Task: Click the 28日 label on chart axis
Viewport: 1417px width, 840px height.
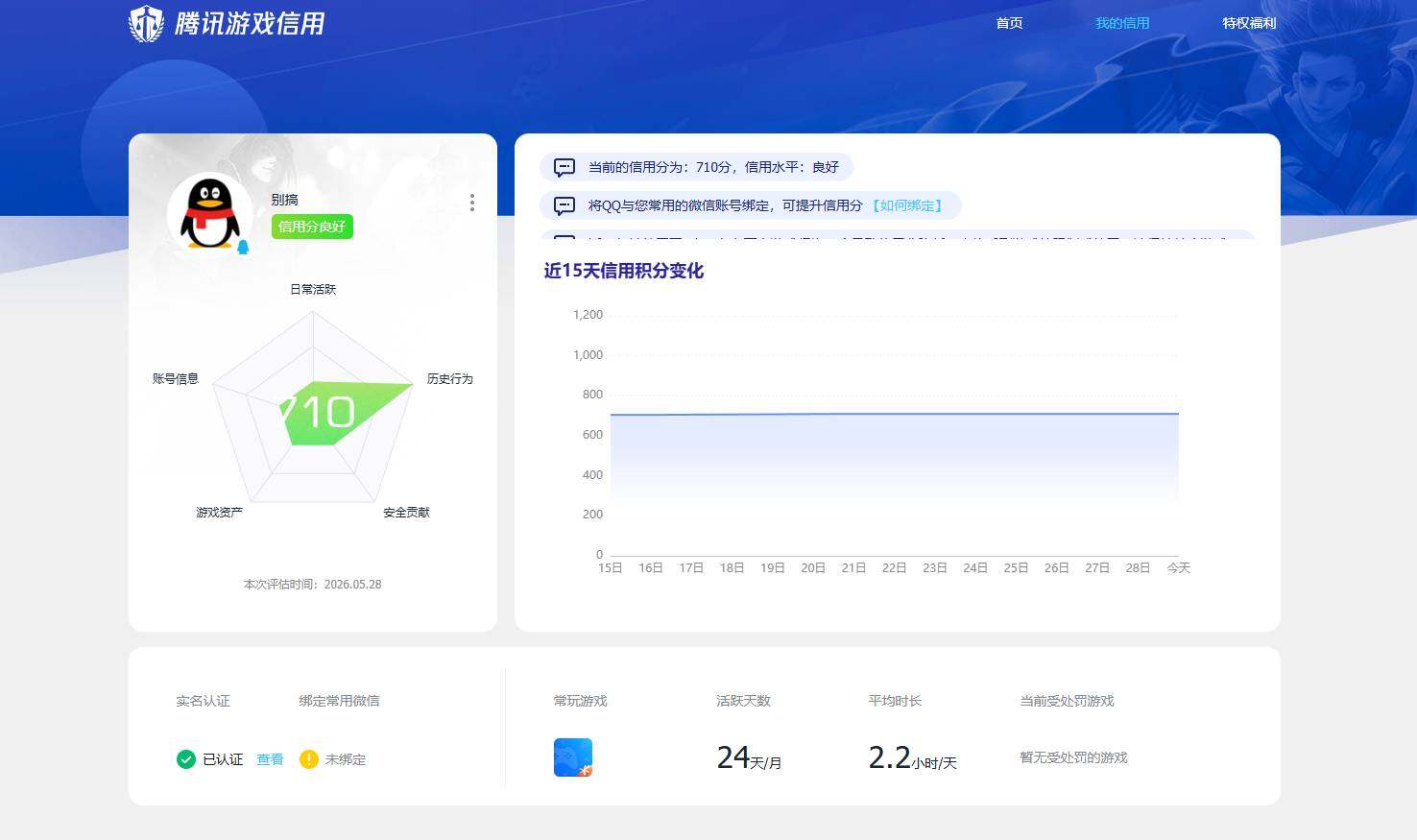Action: pyautogui.click(x=1138, y=568)
